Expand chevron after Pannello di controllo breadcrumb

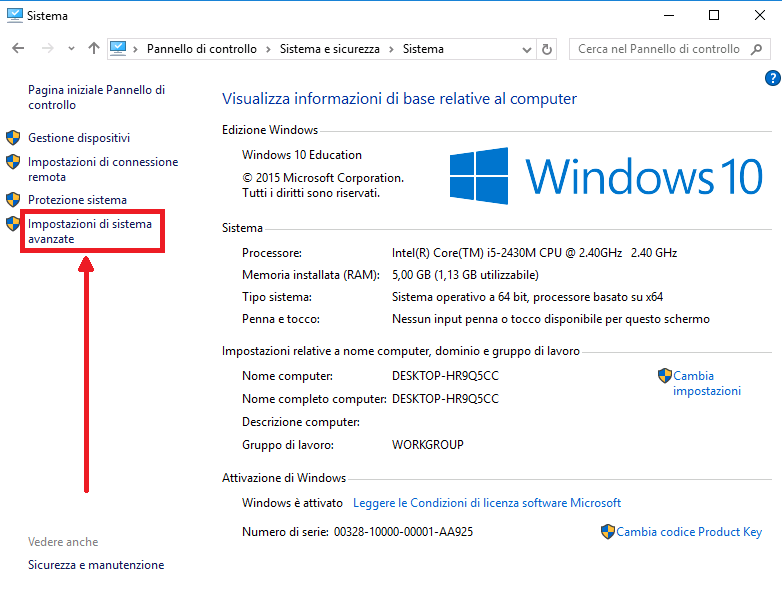click(268, 49)
